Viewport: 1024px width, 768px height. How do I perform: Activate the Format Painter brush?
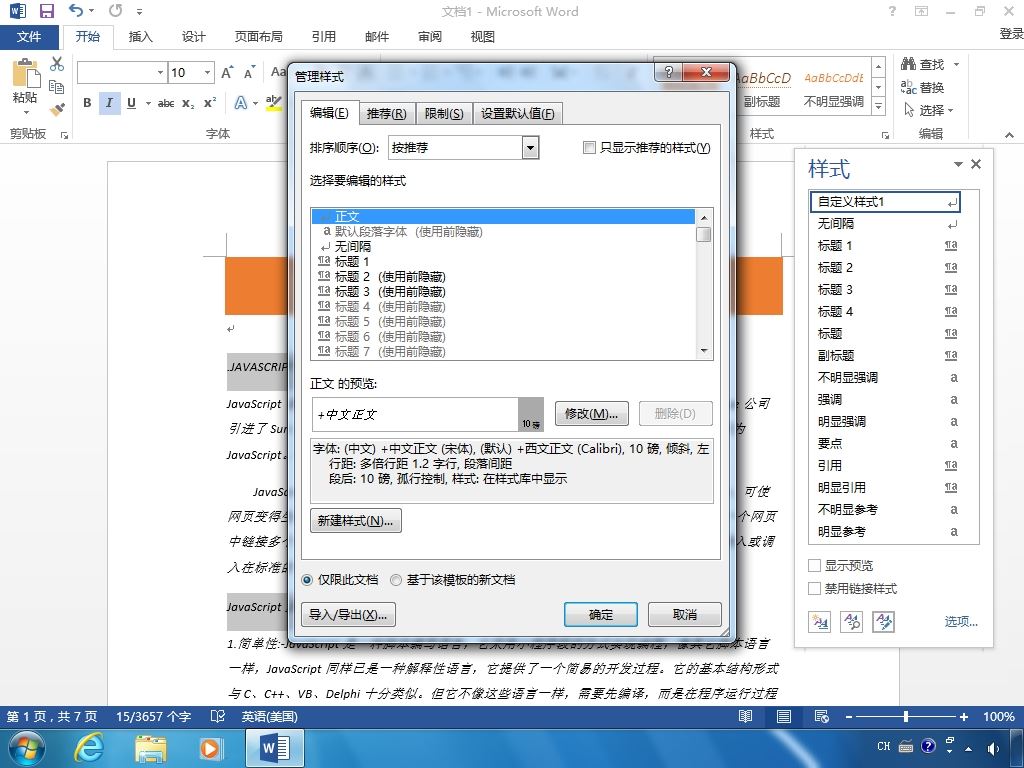pos(57,109)
